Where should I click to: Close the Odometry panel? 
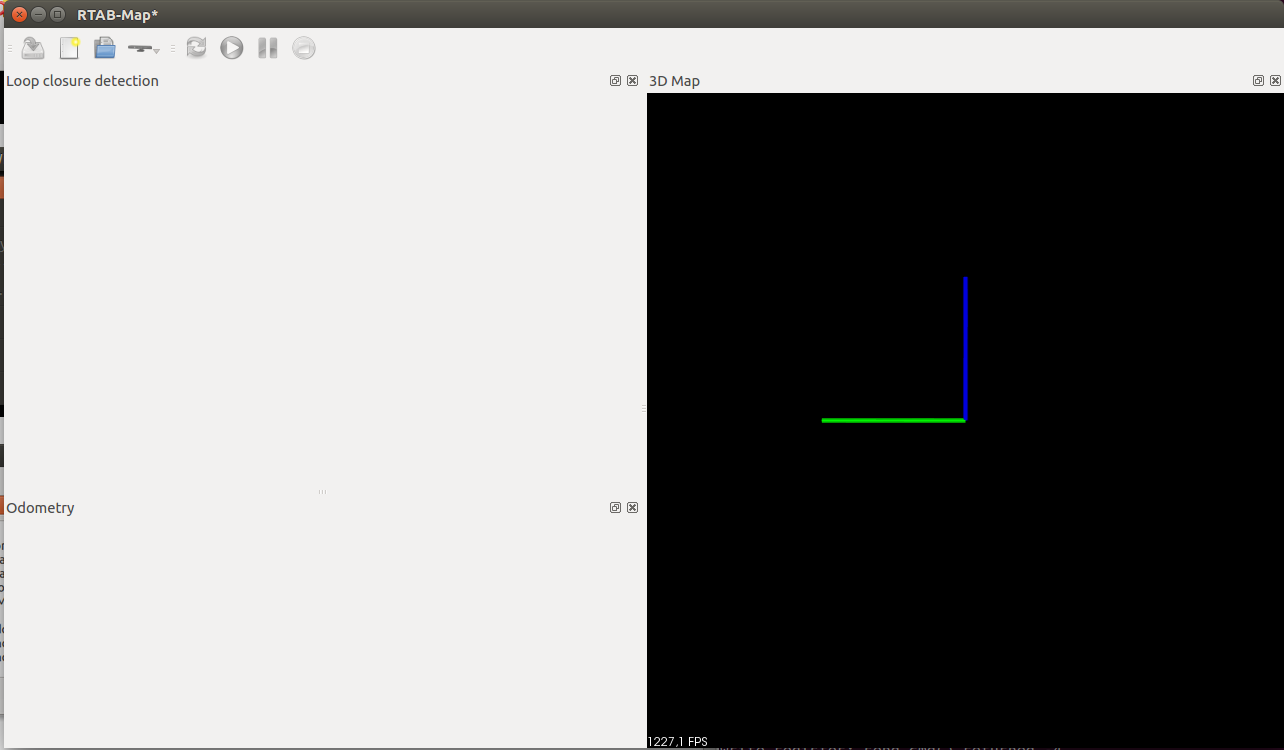632,507
